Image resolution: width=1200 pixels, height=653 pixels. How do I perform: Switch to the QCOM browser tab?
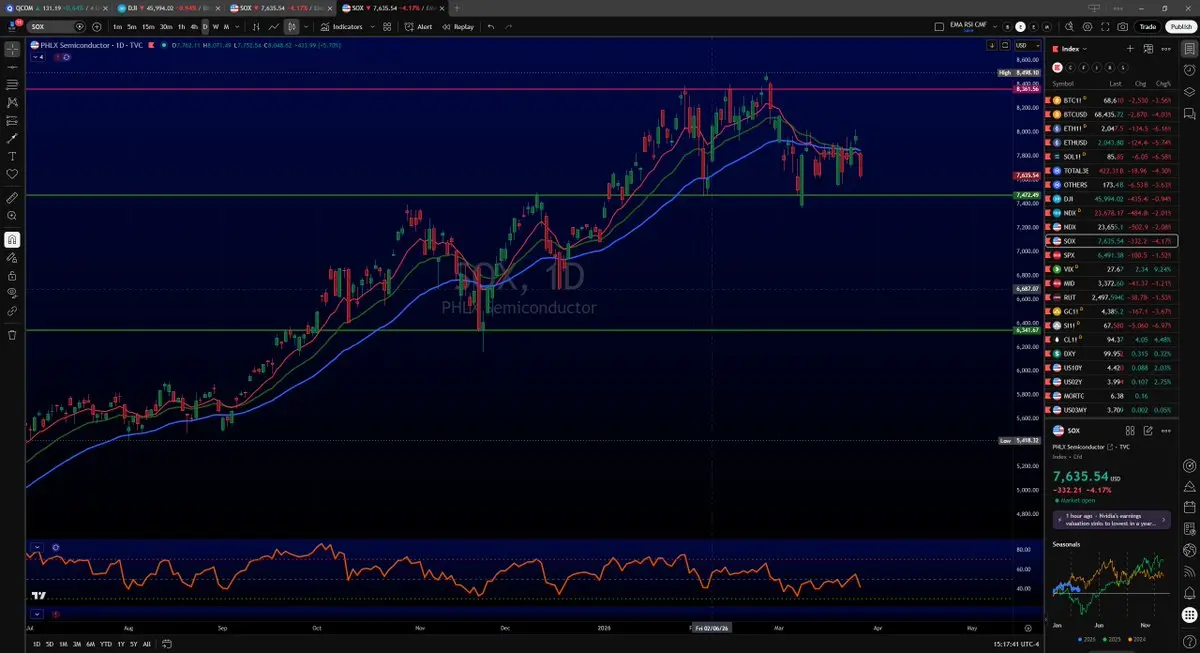(56, 7)
